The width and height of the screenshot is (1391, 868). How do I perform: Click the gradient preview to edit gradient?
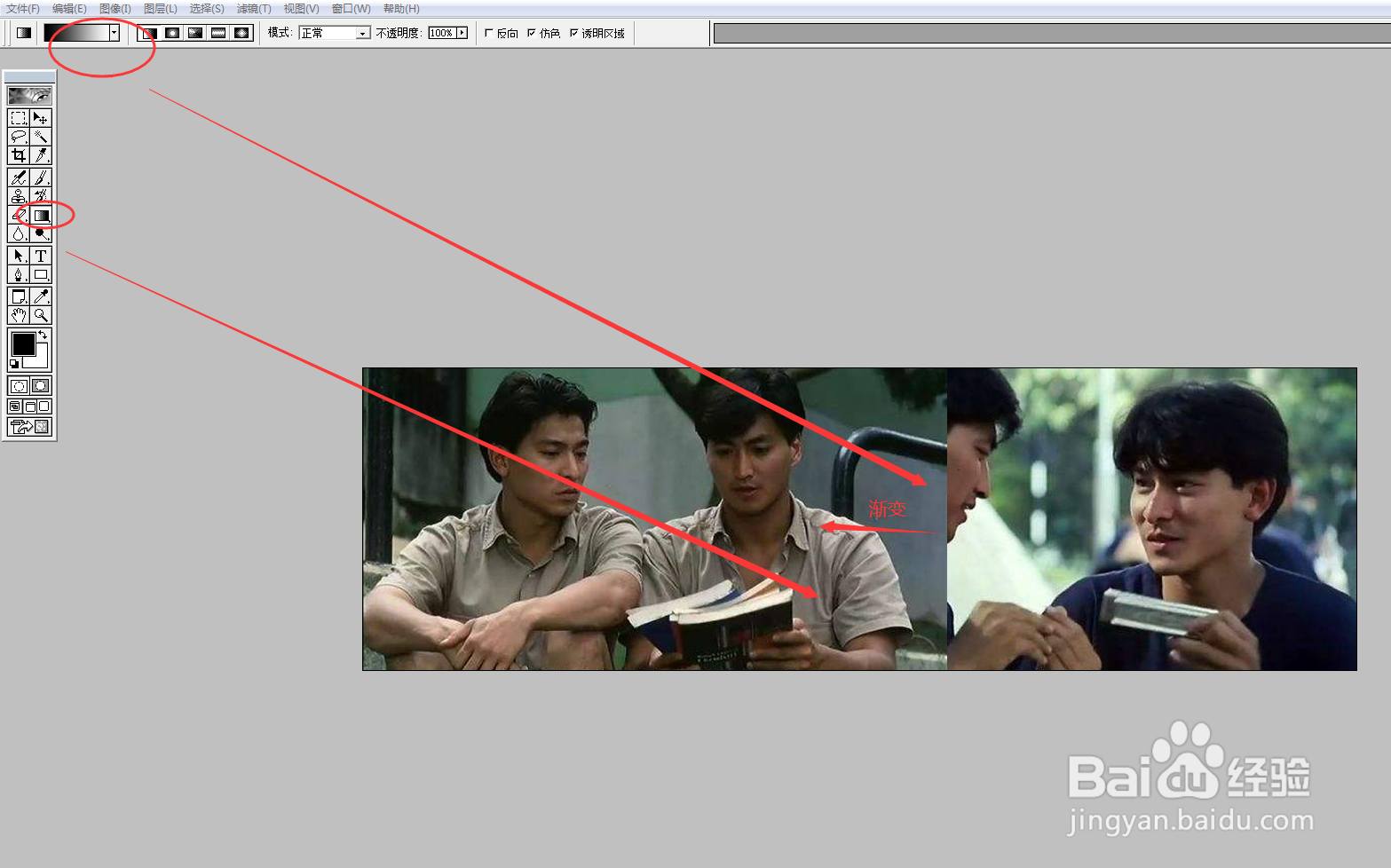tap(76, 33)
